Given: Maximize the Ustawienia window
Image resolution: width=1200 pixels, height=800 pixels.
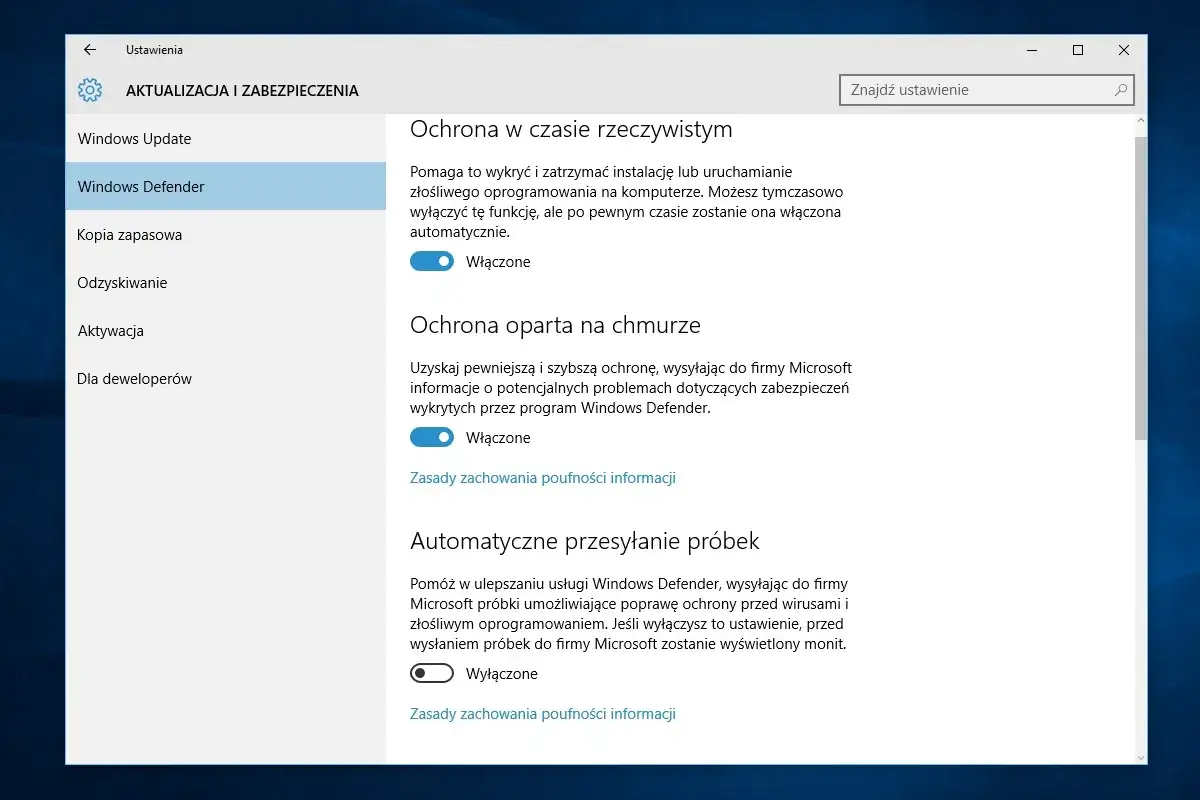Looking at the screenshot, I should pyautogui.click(x=1078, y=50).
